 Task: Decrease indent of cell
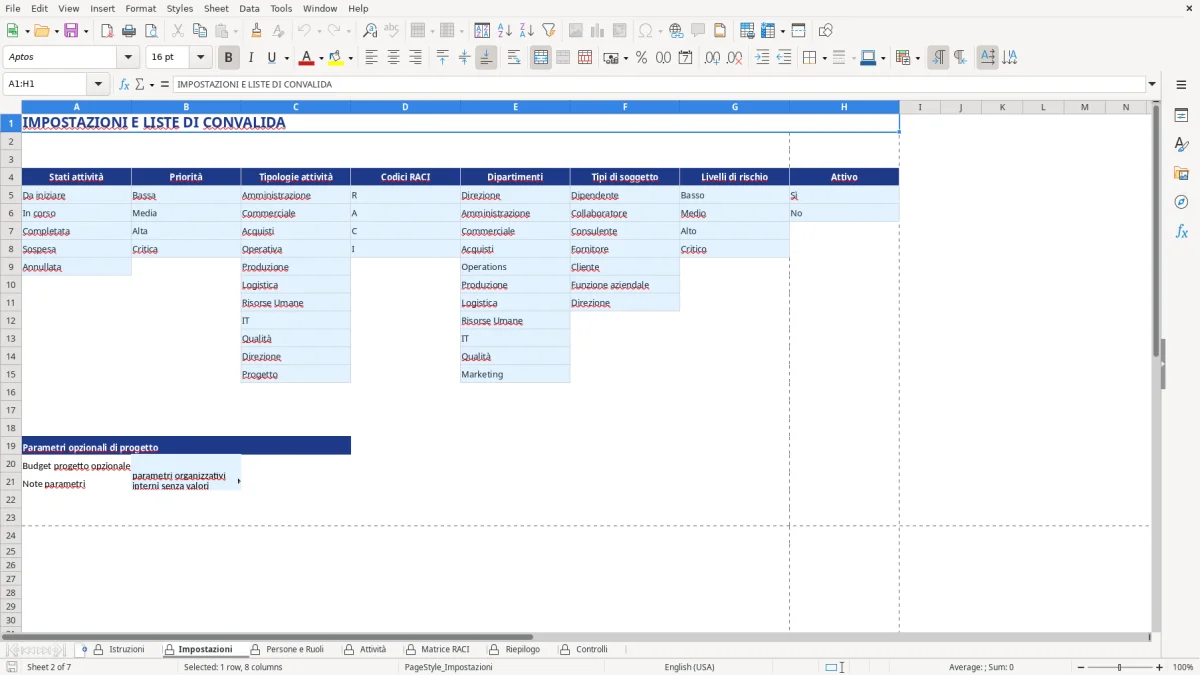784,58
